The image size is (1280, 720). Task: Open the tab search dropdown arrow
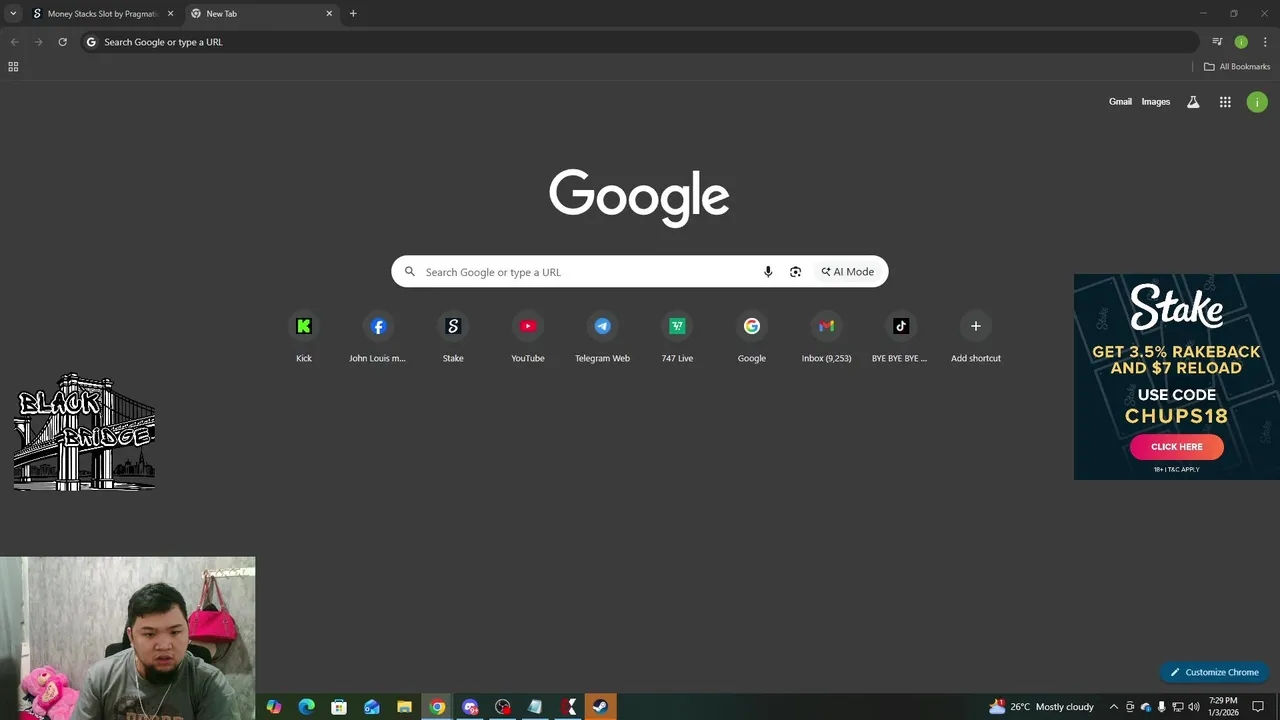13,14
